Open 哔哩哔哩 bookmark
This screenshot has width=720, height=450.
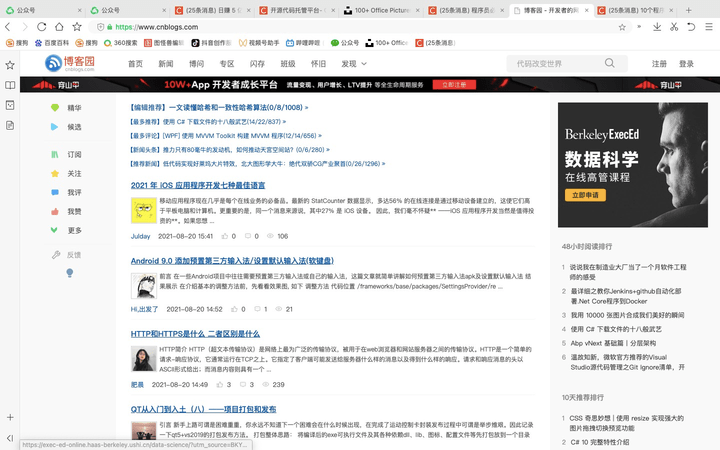(x=303, y=43)
